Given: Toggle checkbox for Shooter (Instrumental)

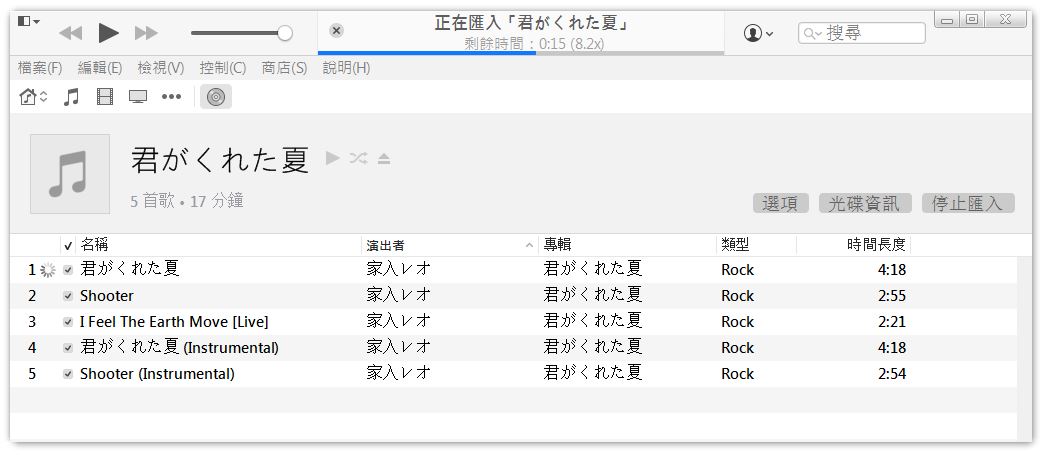Looking at the screenshot, I should pyautogui.click(x=68, y=374).
